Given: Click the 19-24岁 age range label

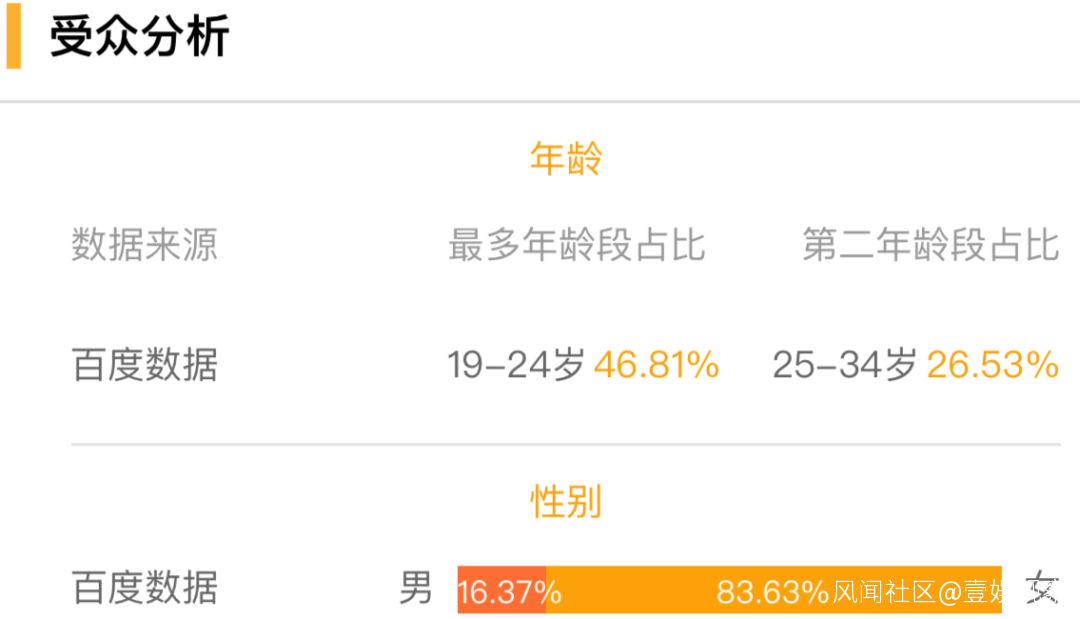Looking at the screenshot, I should point(515,365).
